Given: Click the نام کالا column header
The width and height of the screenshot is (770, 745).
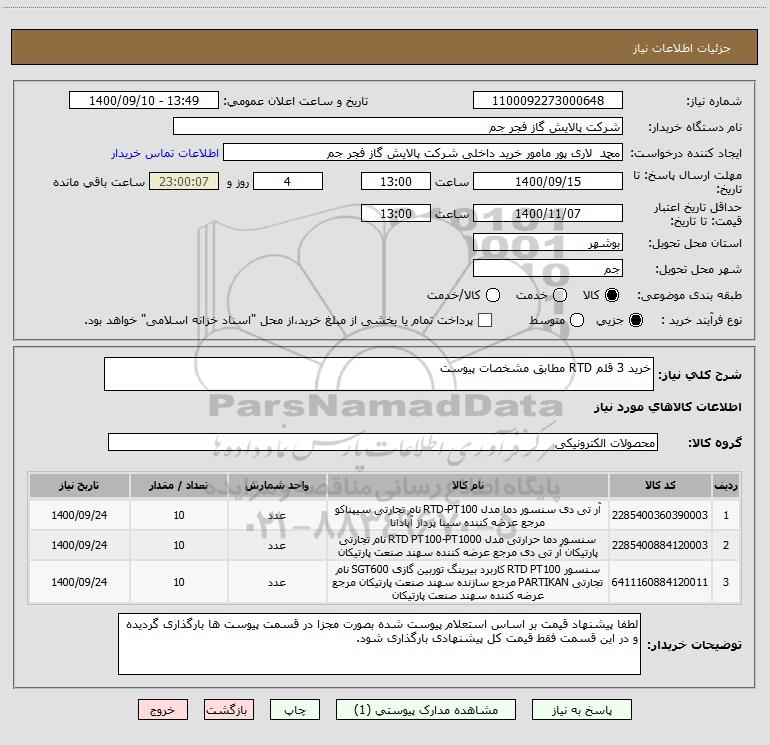Looking at the screenshot, I should click(x=468, y=485).
